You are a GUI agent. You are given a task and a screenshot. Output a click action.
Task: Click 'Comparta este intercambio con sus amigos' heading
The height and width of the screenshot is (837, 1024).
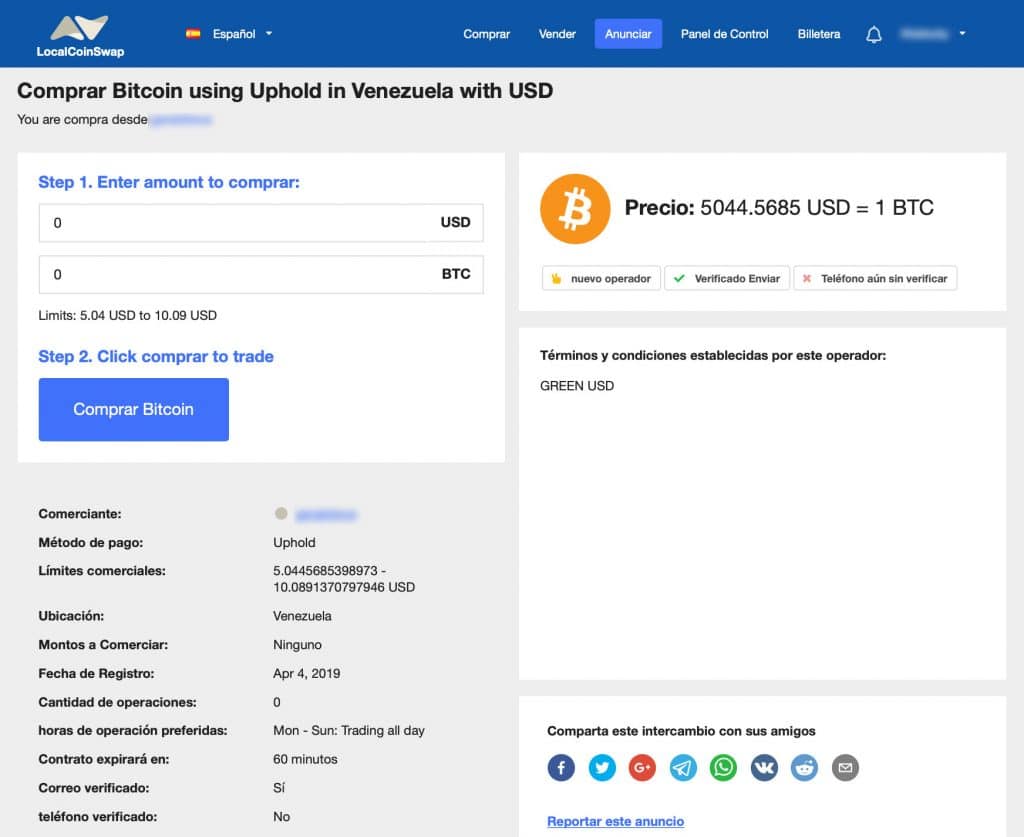681,731
